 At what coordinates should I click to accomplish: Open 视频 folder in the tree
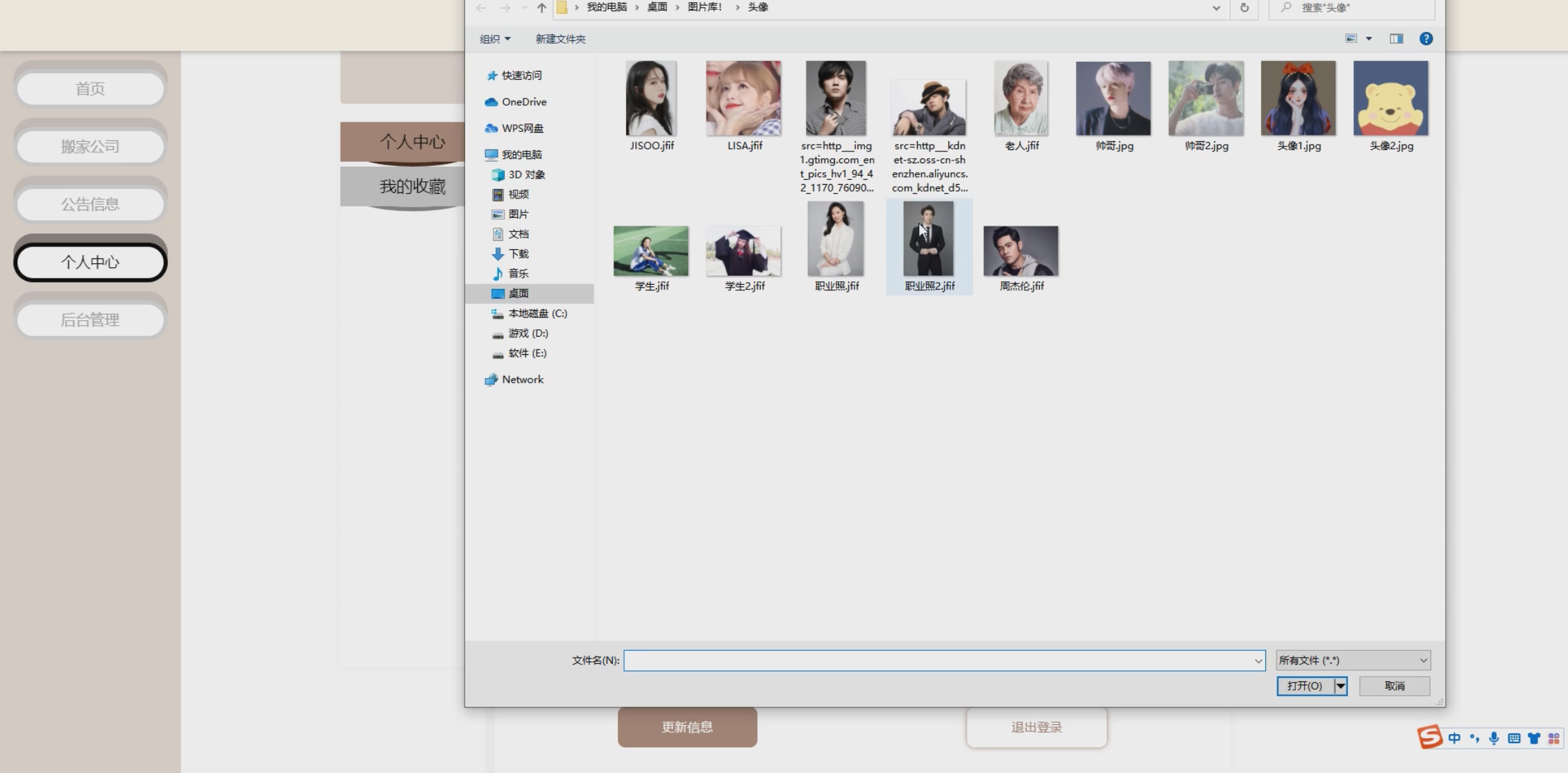click(511, 194)
